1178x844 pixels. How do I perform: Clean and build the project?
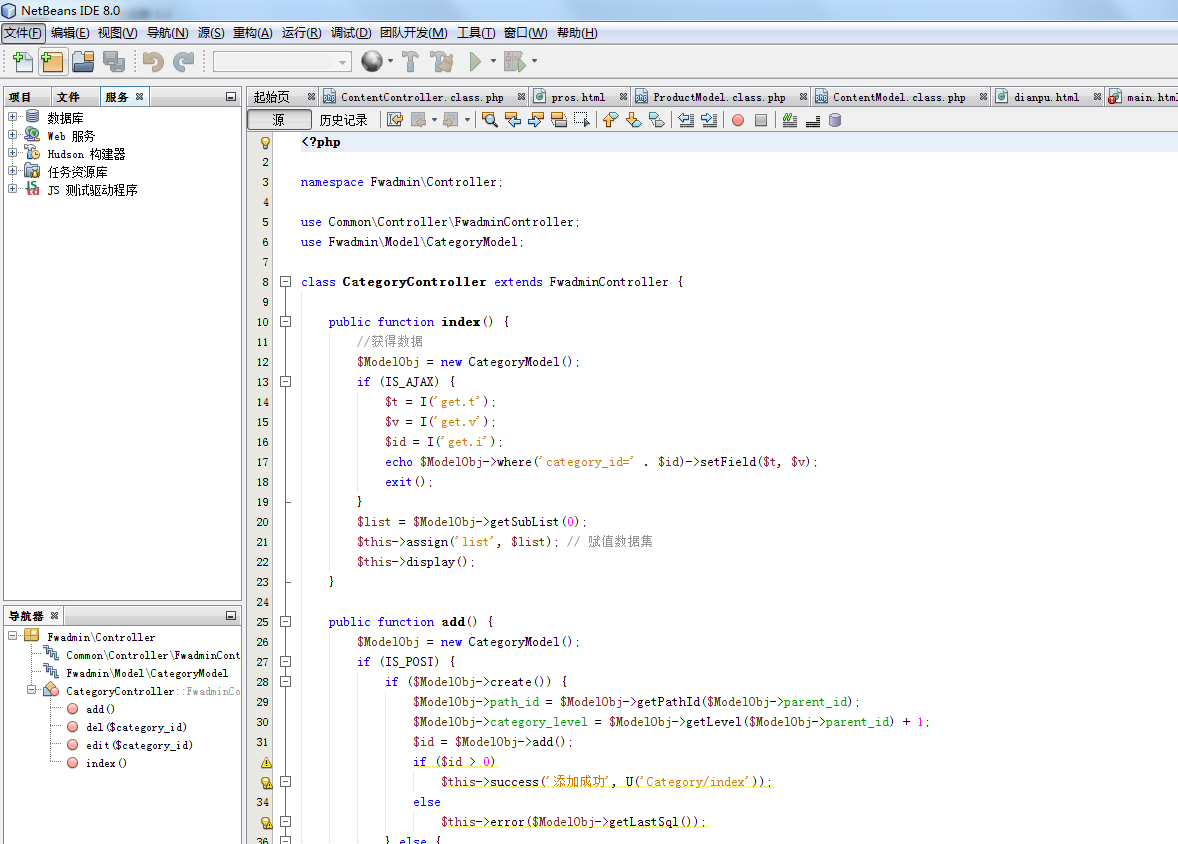click(x=441, y=62)
